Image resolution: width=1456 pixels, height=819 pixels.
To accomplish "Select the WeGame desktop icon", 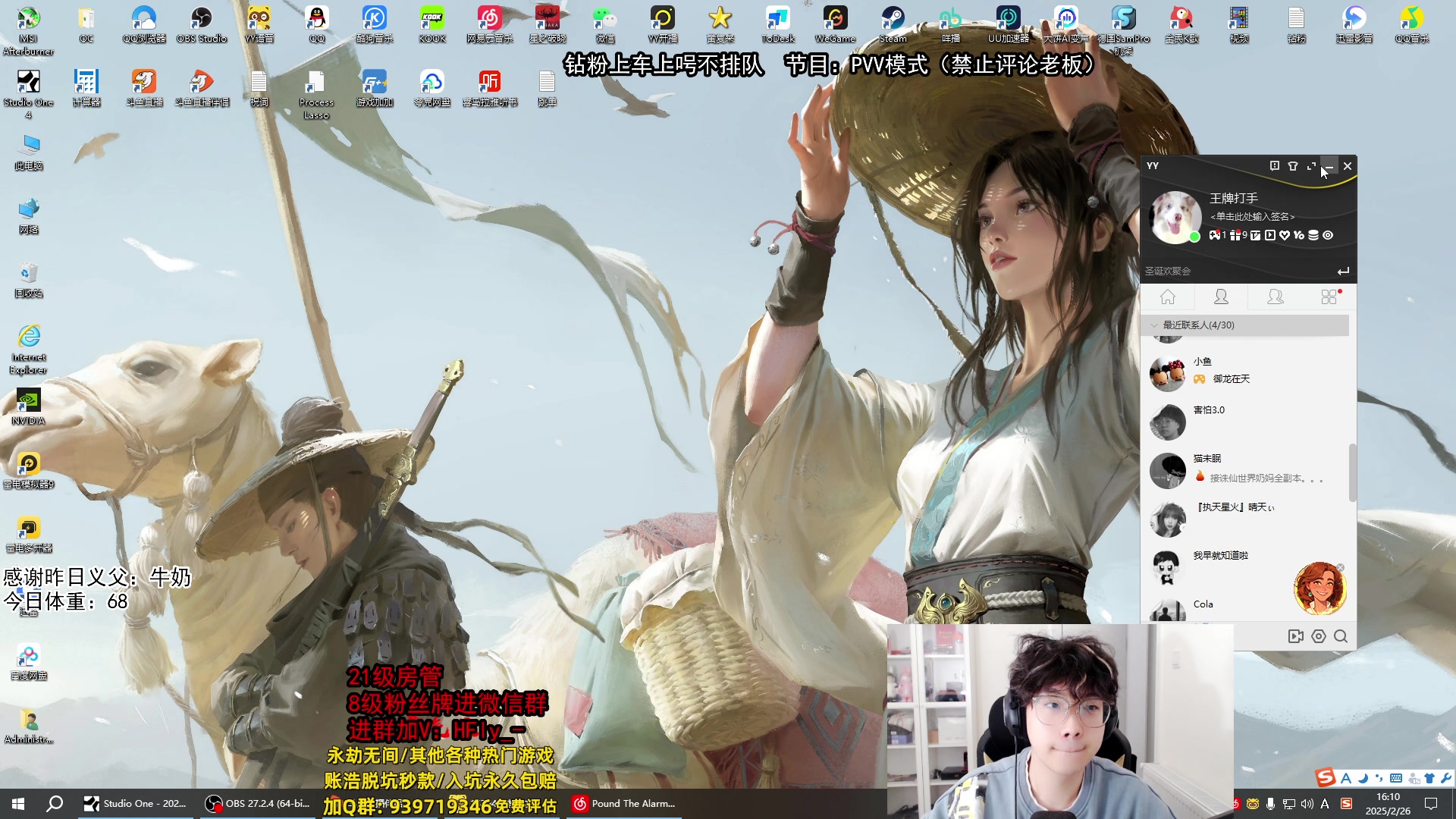I will [x=836, y=24].
